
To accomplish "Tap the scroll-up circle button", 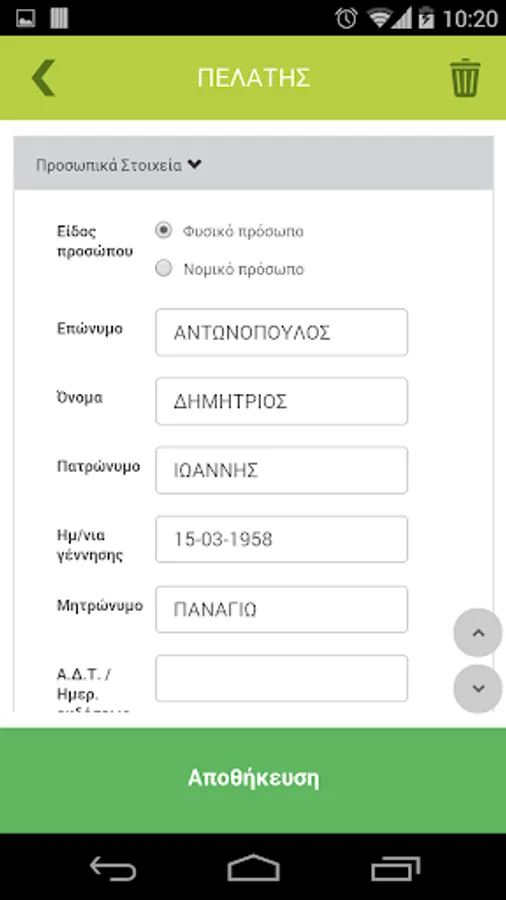I will [x=478, y=633].
